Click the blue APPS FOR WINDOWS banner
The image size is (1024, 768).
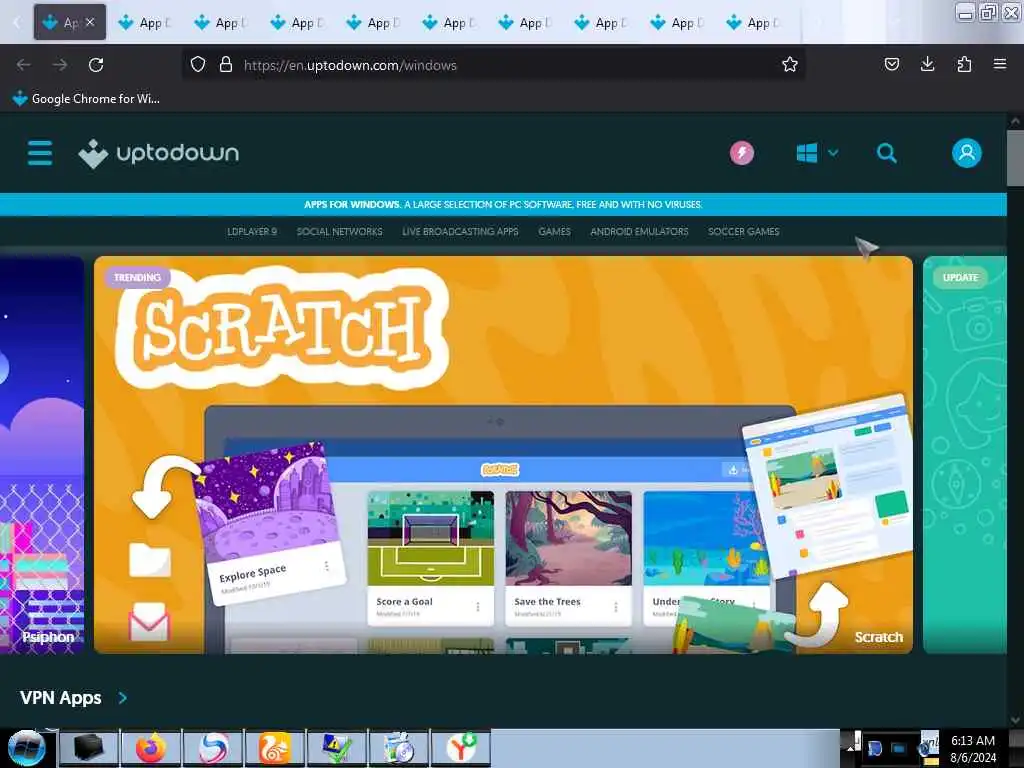click(503, 204)
